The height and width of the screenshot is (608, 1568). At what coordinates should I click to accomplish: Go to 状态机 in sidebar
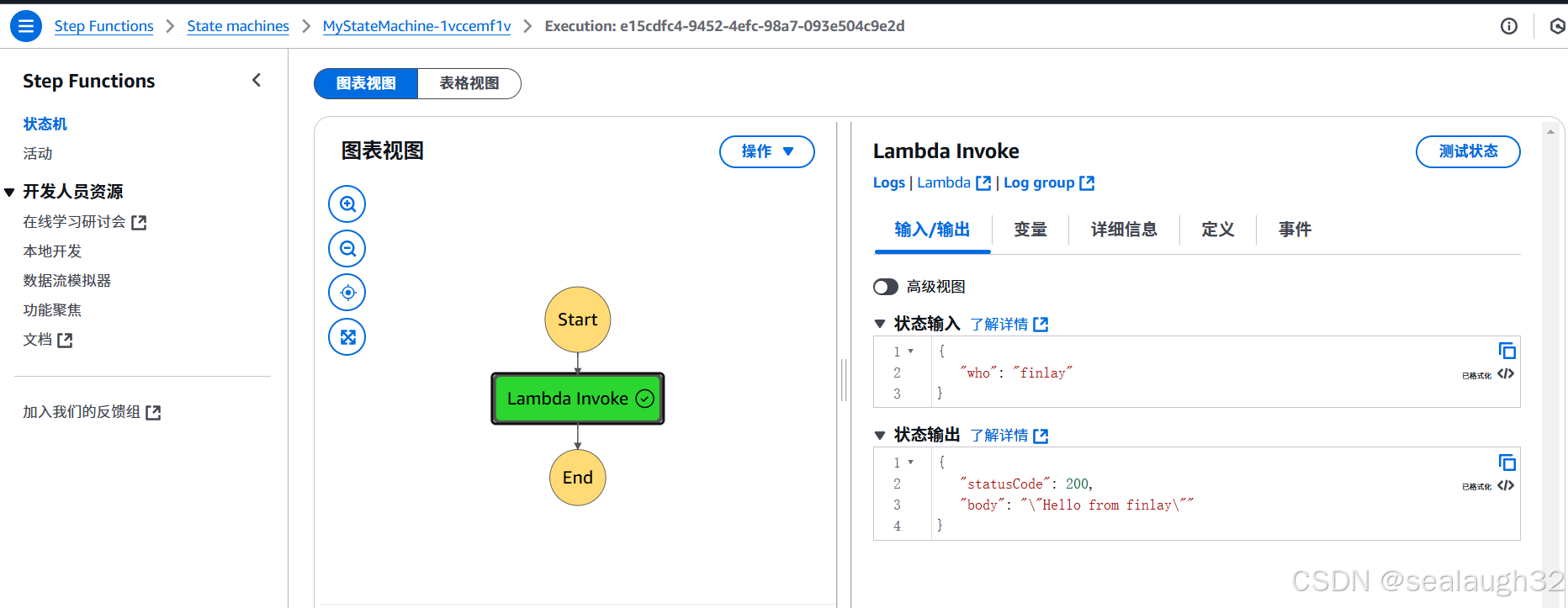tap(45, 124)
